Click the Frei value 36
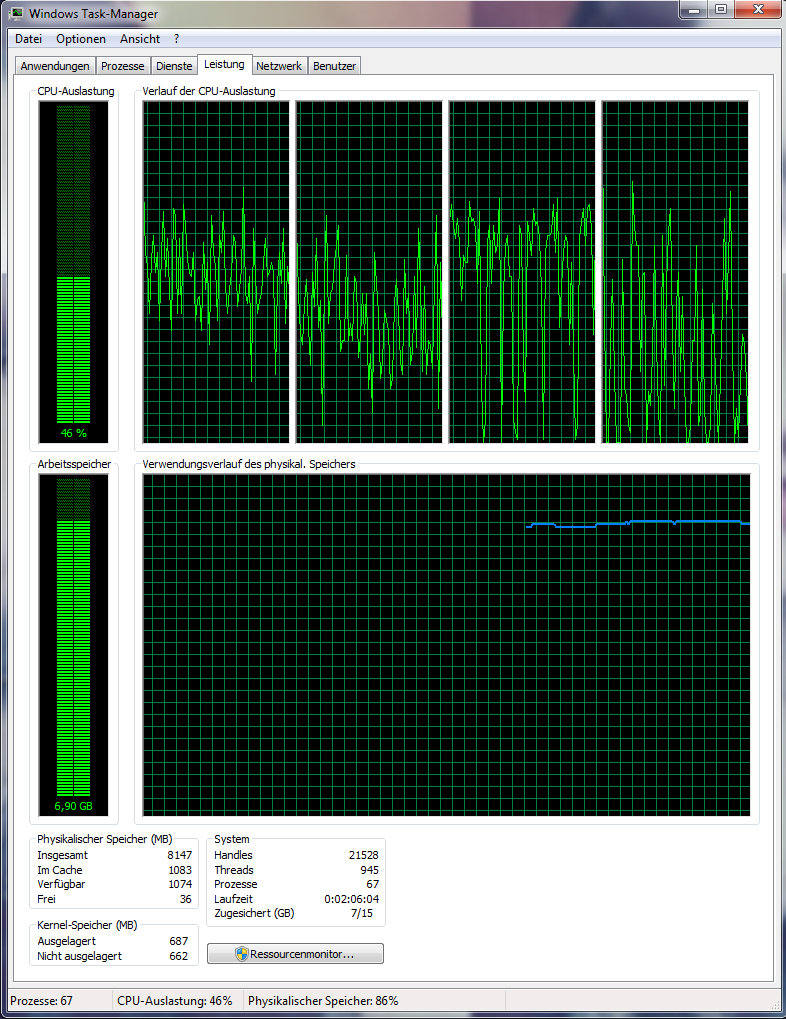This screenshot has width=786, height=1019. (x=186, y=899)
